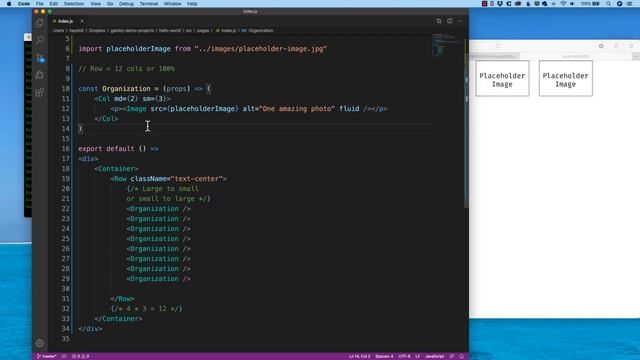Open the notifications bell in status bar
640x360 pixels.
[x=462, y=356]
